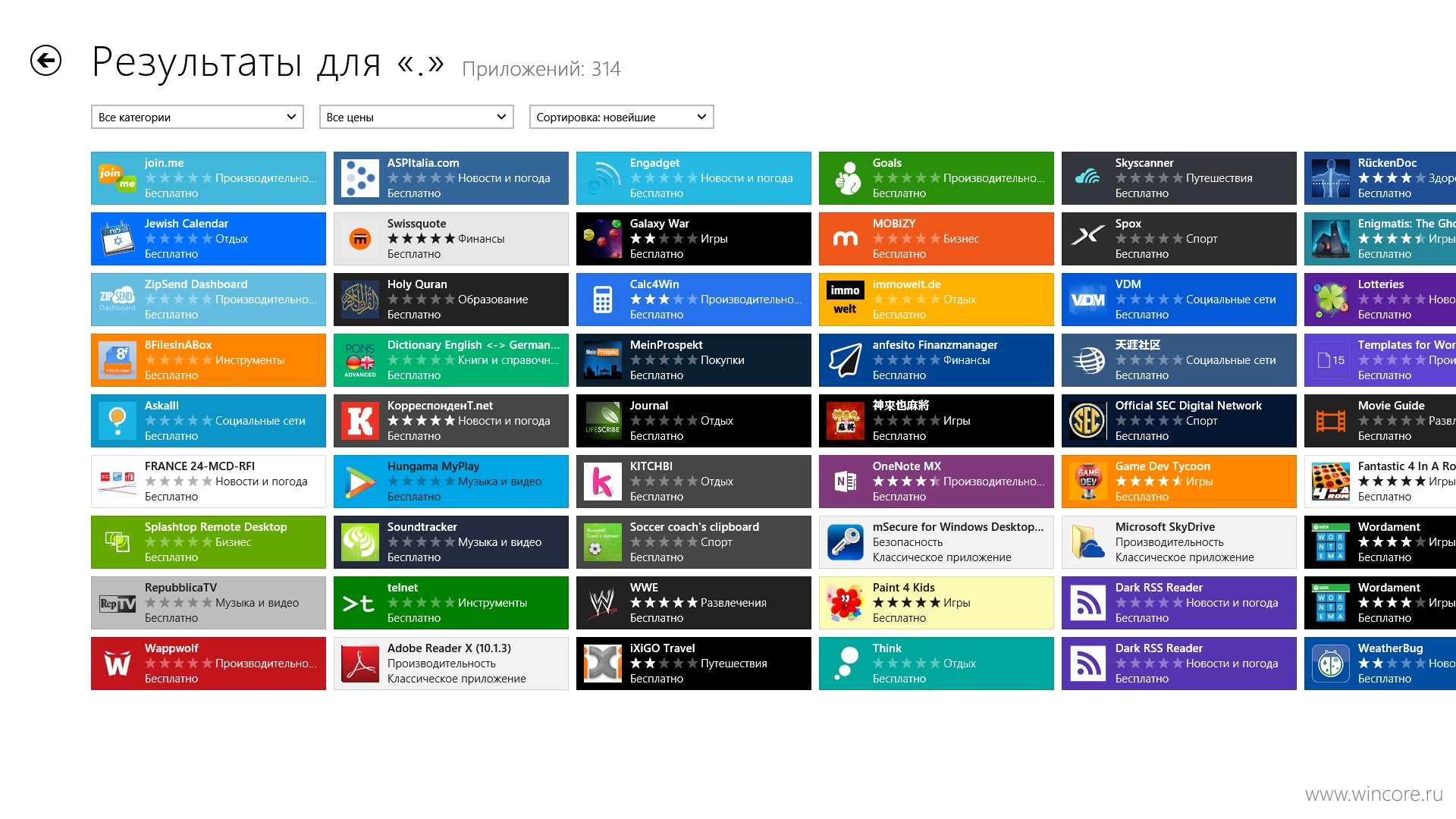Open the Paint 4 Kids flower icon

pos(846,603)
